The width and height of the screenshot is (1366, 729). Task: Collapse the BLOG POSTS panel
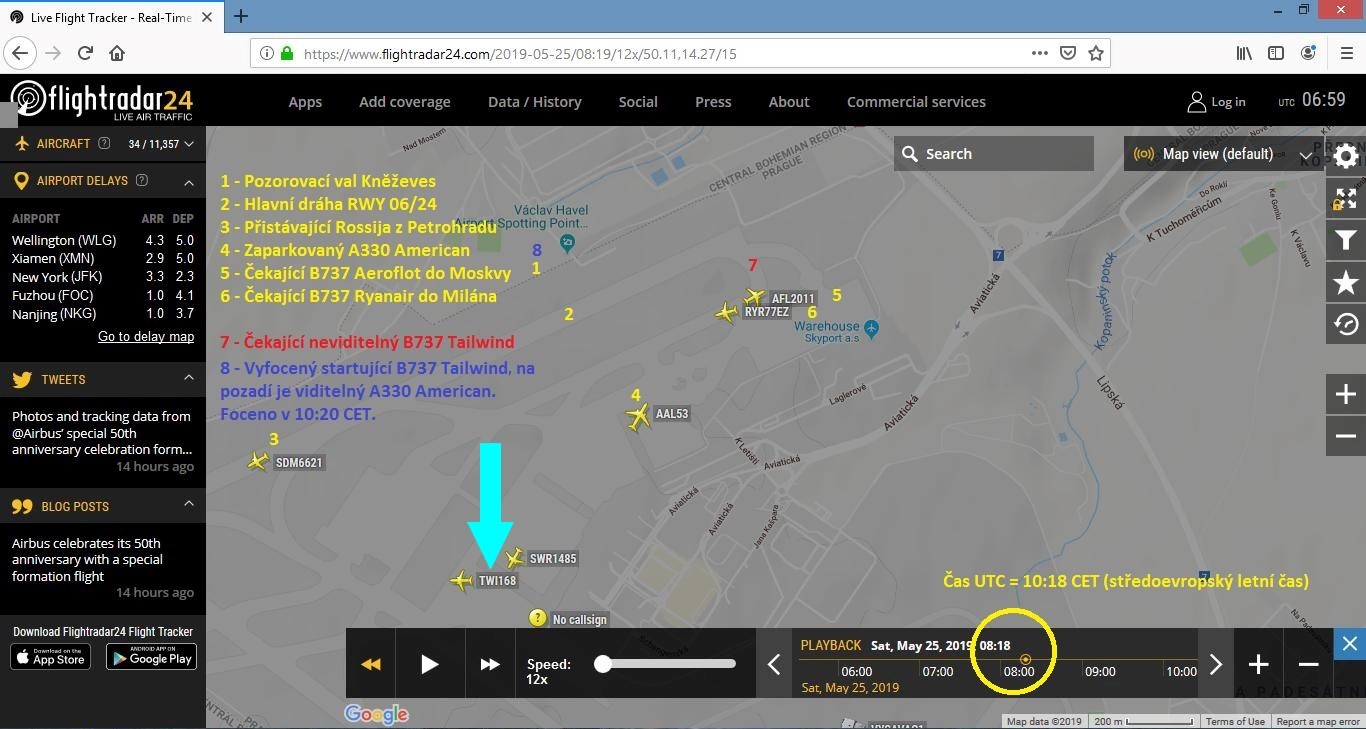click(188, 506)
